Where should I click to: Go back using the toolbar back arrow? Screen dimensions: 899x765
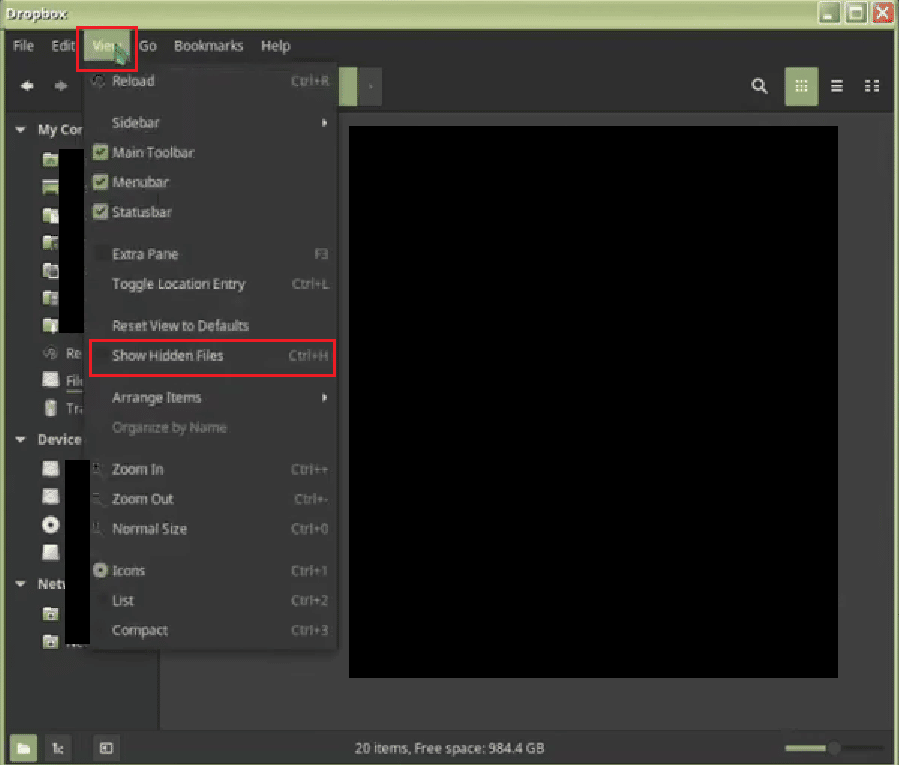[27, 86]
